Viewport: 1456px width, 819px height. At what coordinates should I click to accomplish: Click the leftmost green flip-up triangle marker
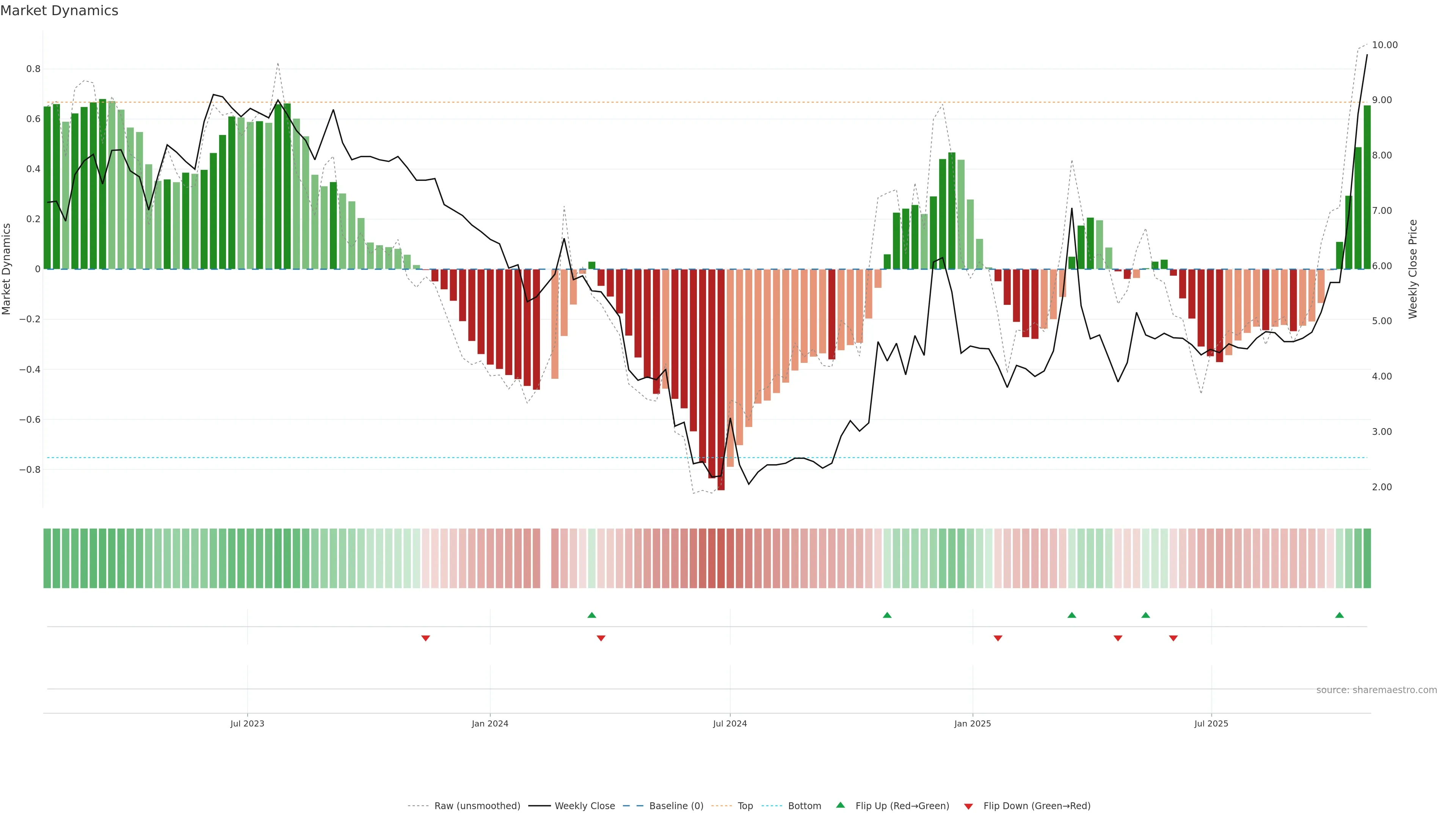click(x=591, y=615)
